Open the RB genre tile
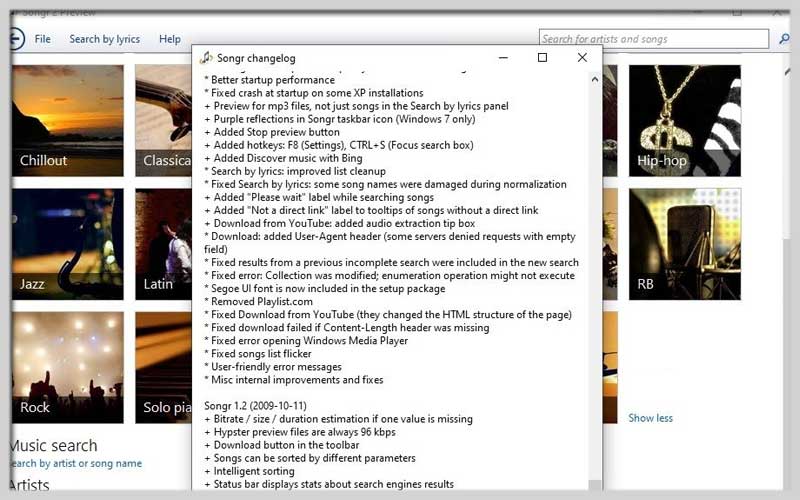The width and height of the screenshot is (800, 500). 685,244
